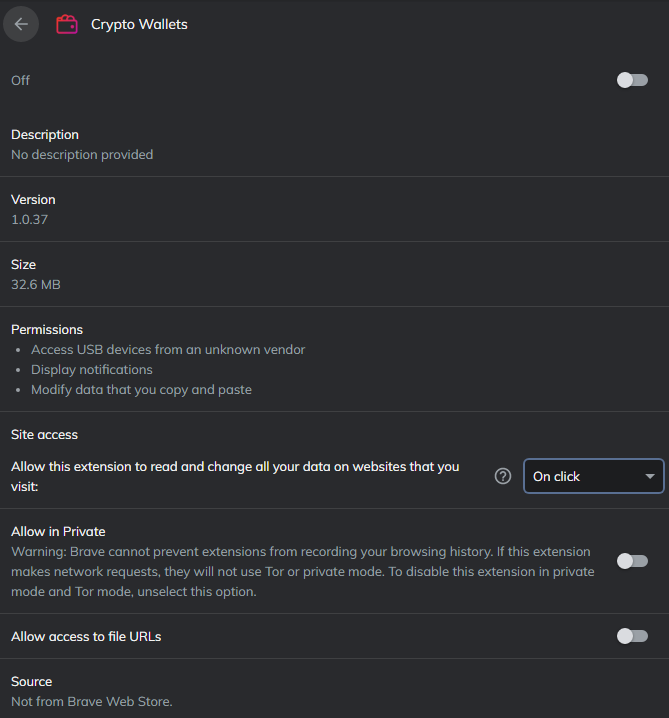
Task: Enable Allow access to file URLs
Action: click(x=632, y=636)
